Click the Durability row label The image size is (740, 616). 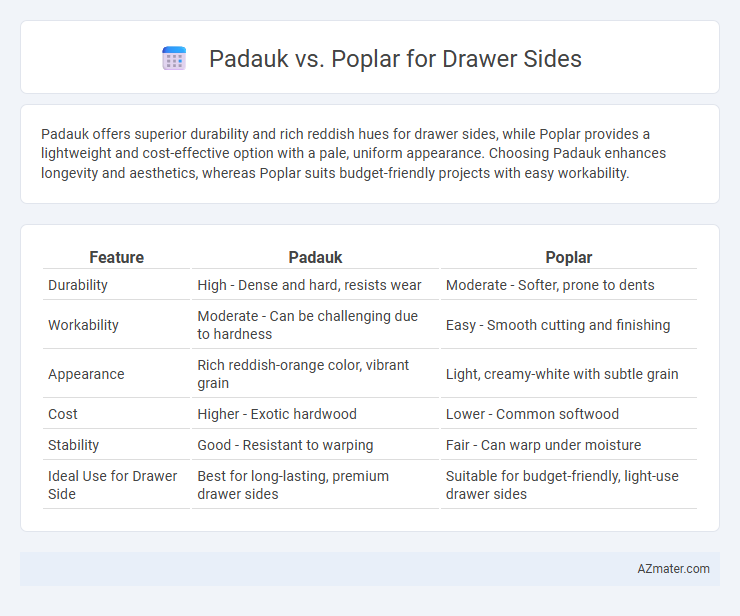click(x=78, y=285)
